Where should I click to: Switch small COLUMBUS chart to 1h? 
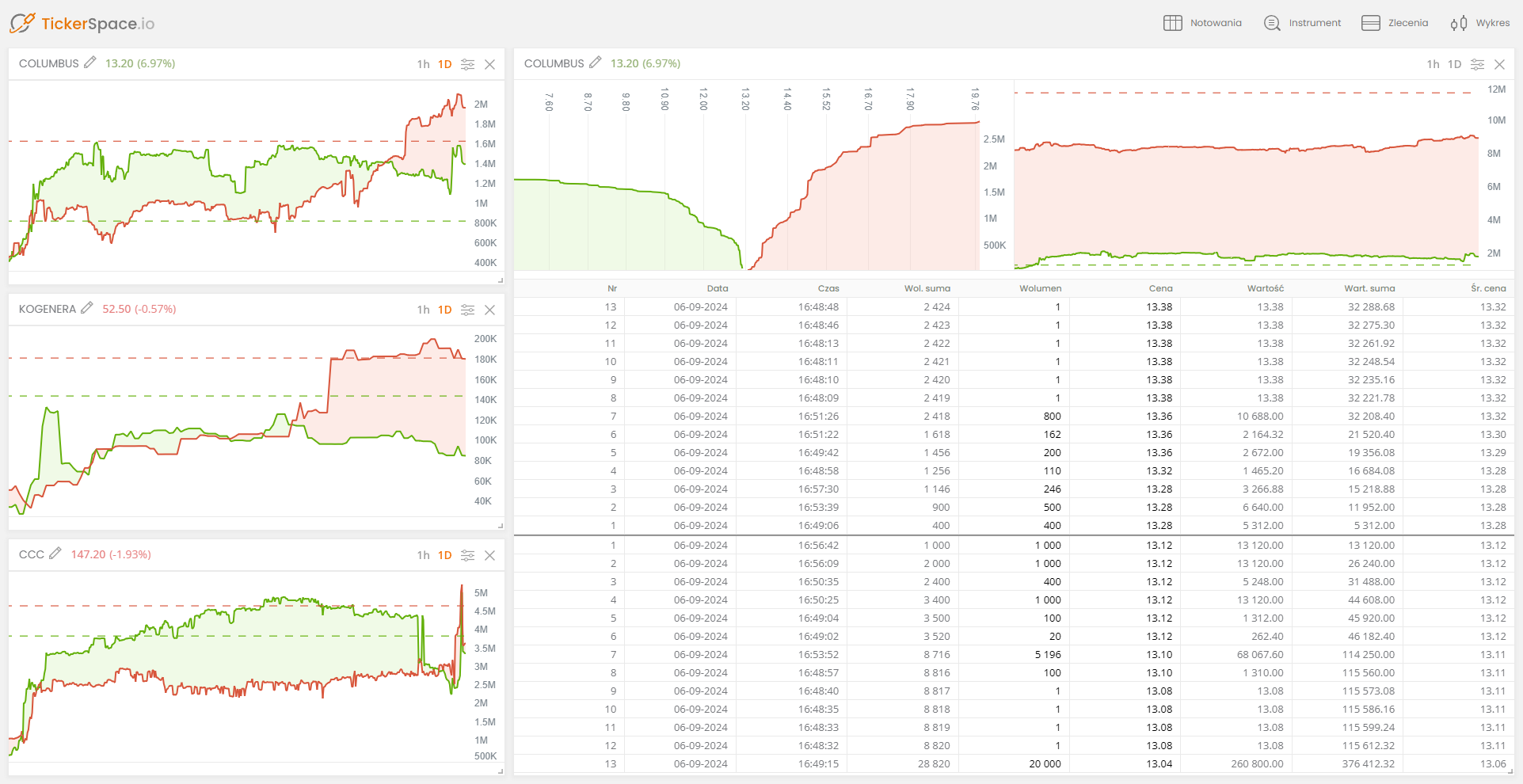pyautogui.click(x=424, y=64)
